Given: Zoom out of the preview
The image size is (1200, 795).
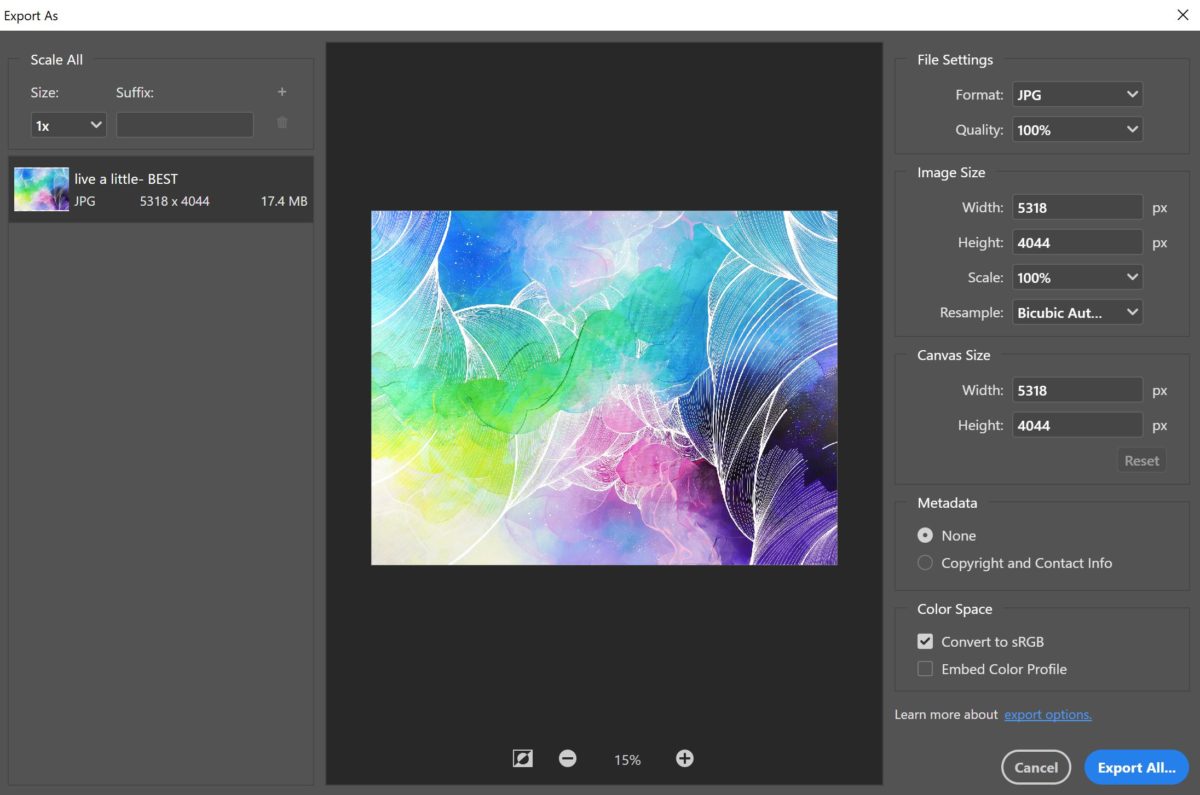Looking at the screenshot, I should coord(567,758).
